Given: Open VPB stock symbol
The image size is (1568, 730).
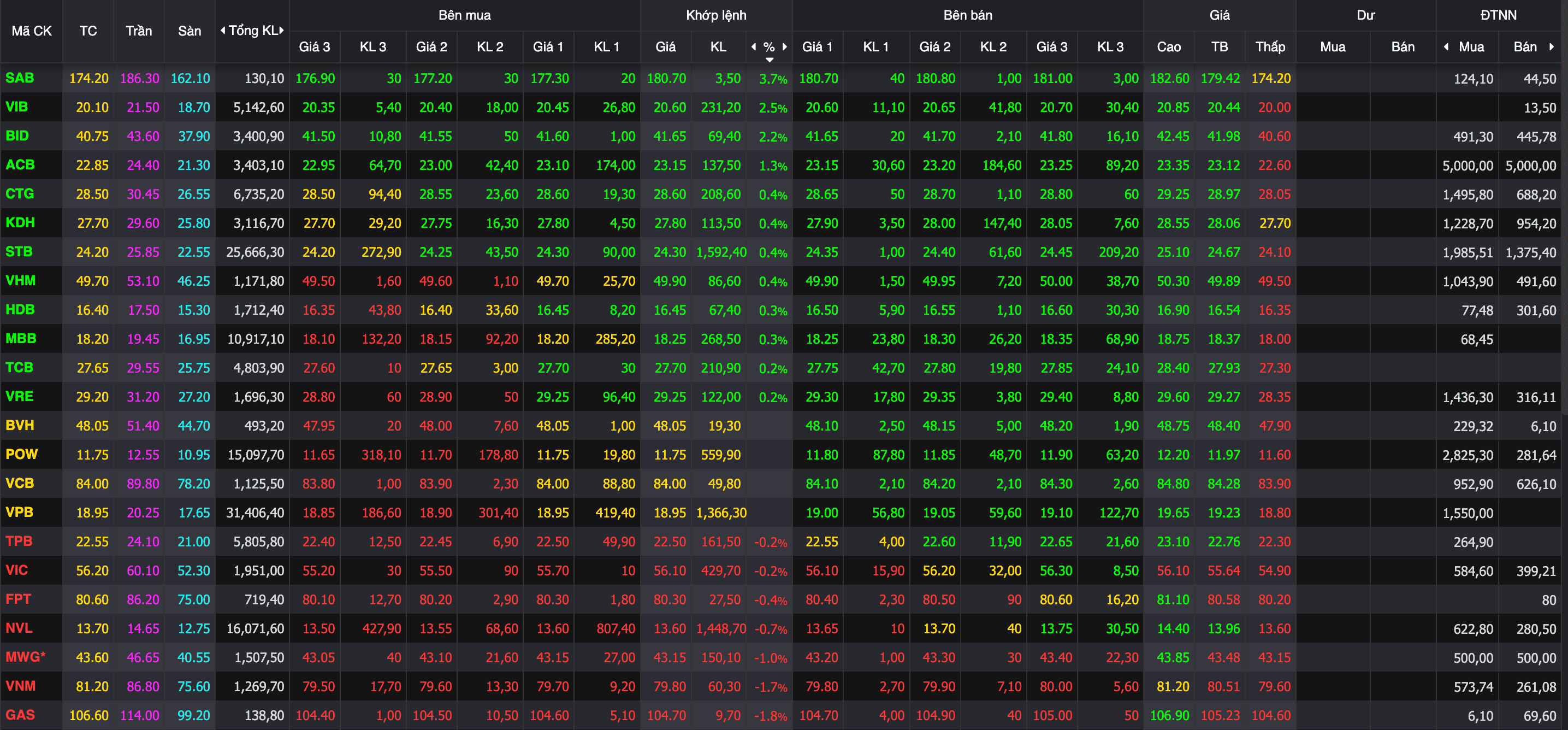Looking at the screenshot, I should pos(19,512).
